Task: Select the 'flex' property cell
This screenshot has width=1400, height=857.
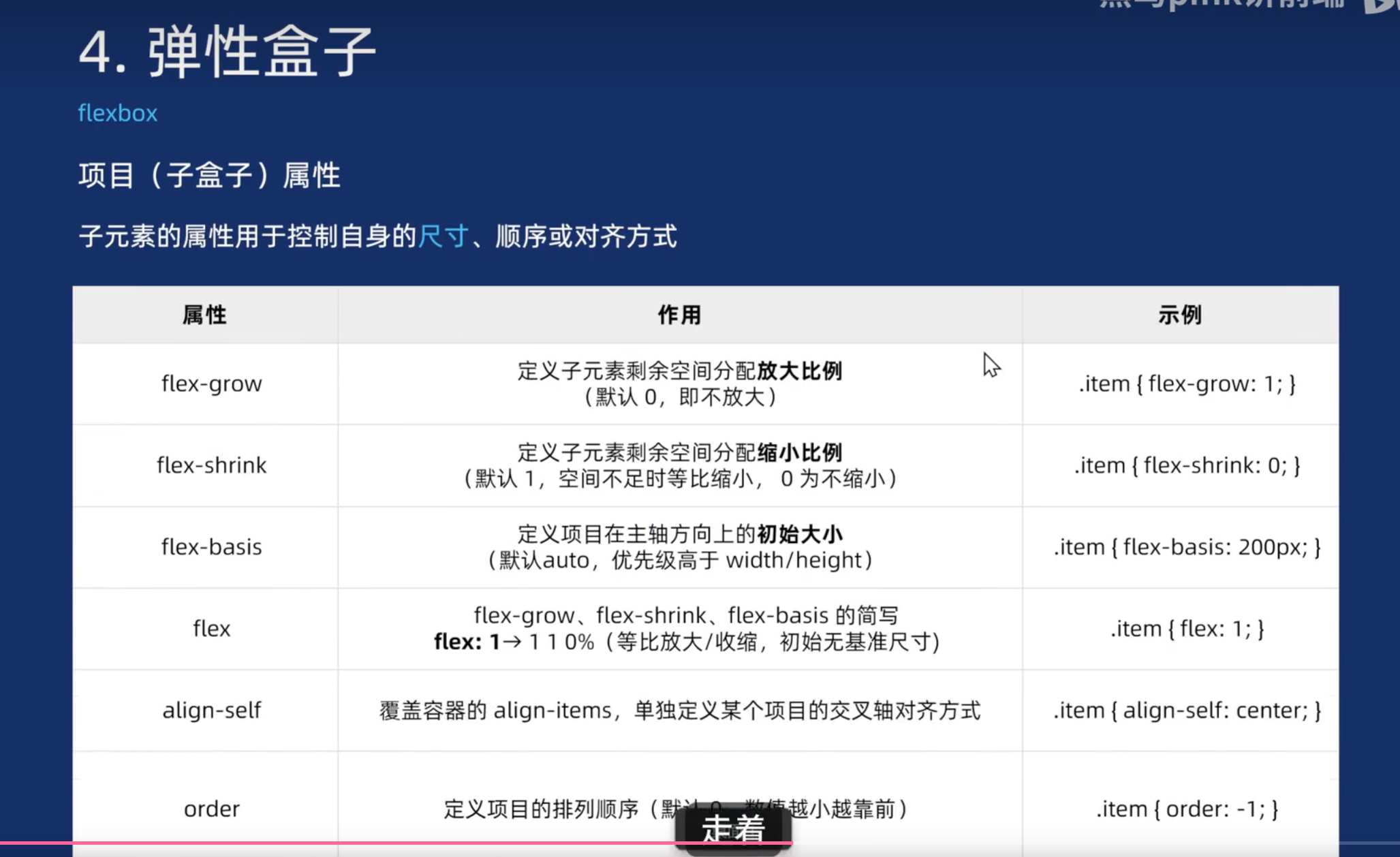Action: pos(211,628)
